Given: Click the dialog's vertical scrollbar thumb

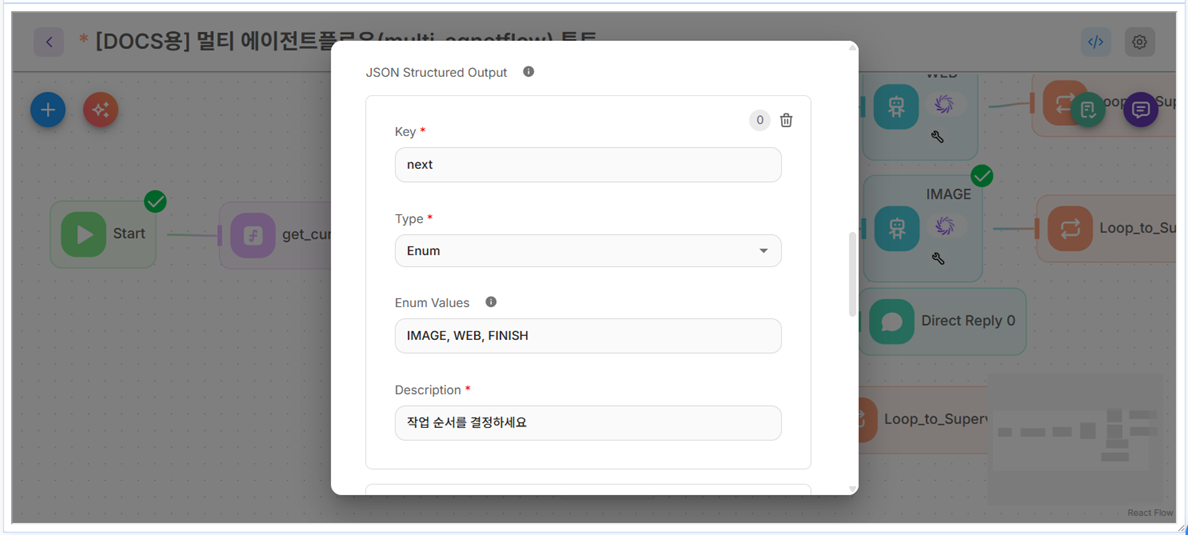Looking at the screenshot, I should (853, 274).
